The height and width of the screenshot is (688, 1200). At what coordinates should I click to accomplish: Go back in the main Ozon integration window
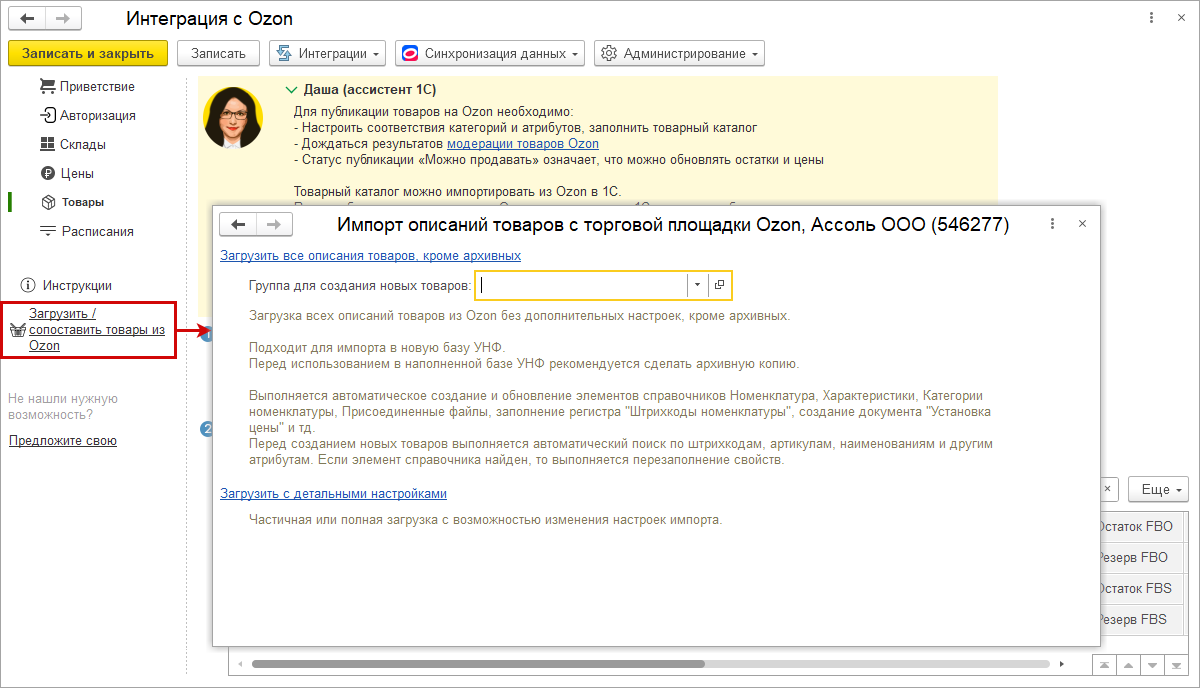click(27, 19)
